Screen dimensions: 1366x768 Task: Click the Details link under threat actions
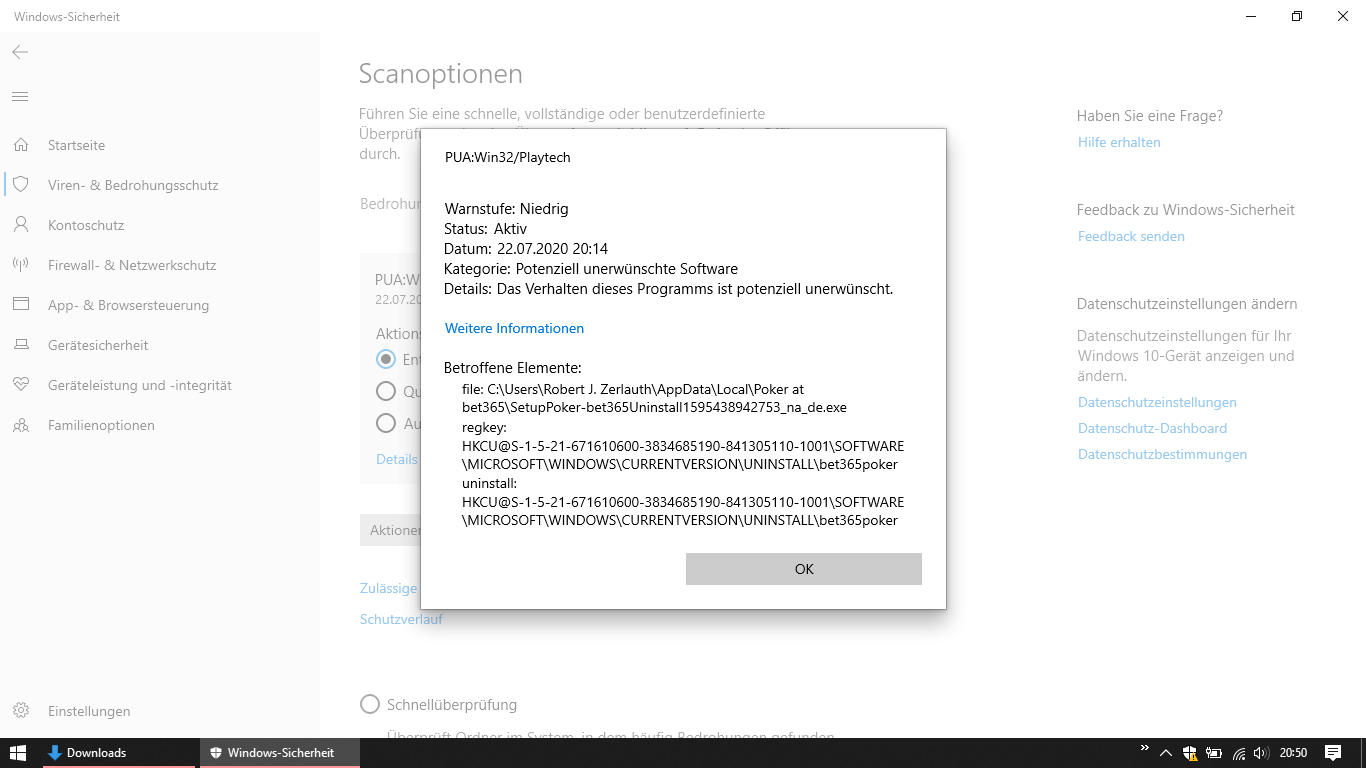[397, 459]
